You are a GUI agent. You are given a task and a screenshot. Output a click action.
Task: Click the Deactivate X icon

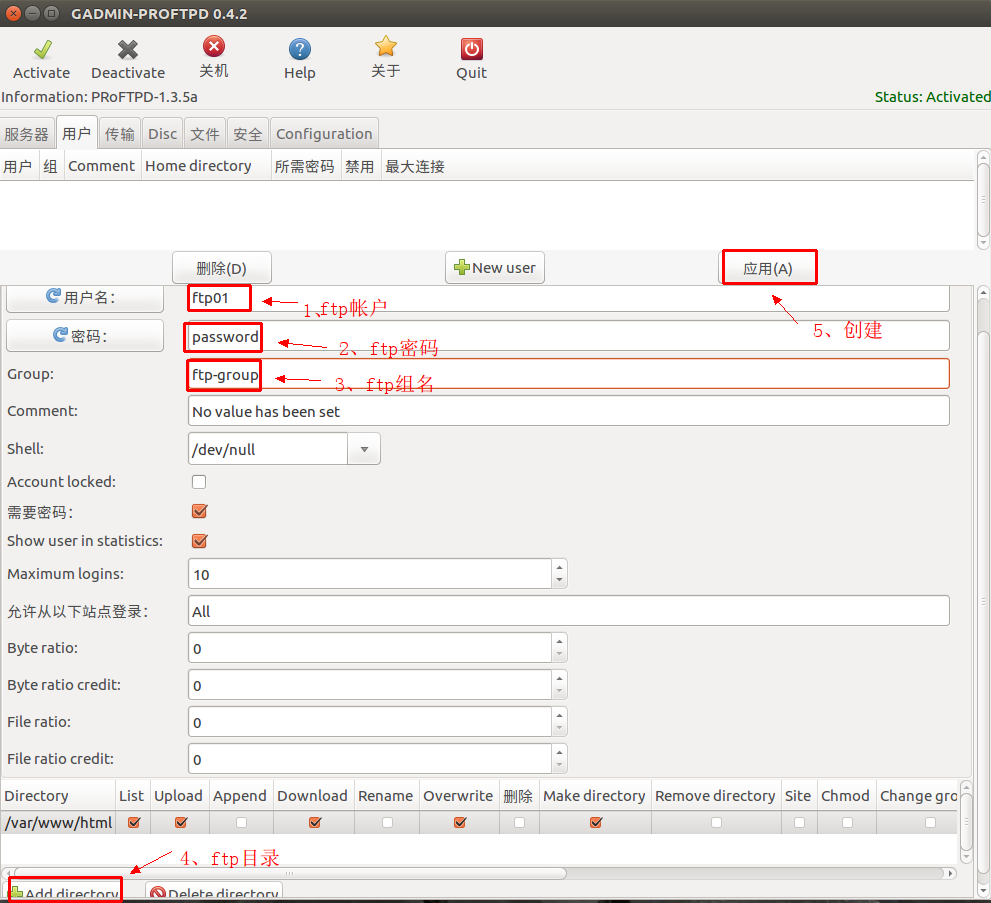(x=128, y=50)
